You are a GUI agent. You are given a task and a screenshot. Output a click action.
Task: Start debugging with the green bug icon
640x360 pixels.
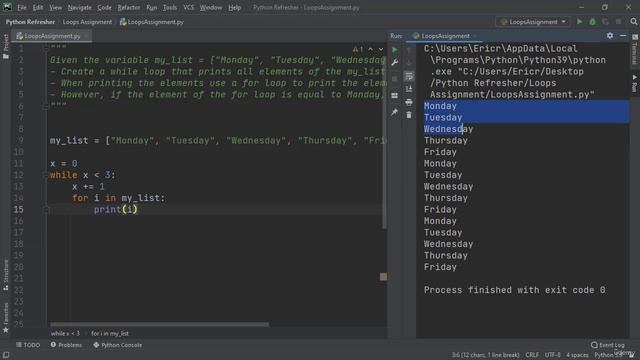tap(592, 22)
